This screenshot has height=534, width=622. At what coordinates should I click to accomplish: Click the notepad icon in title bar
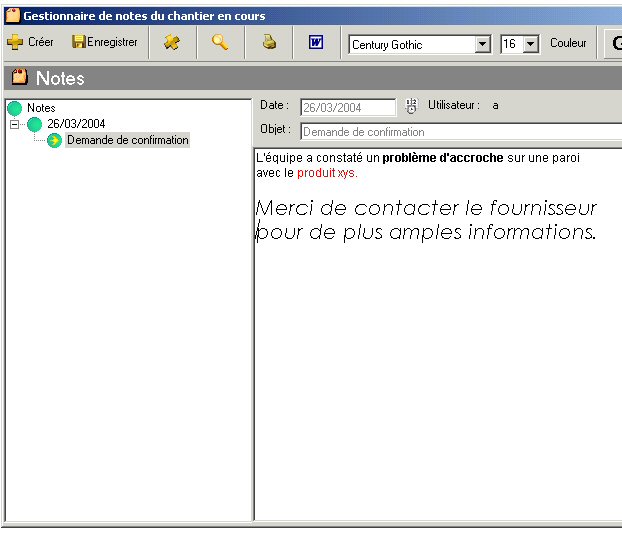[13, 15]
